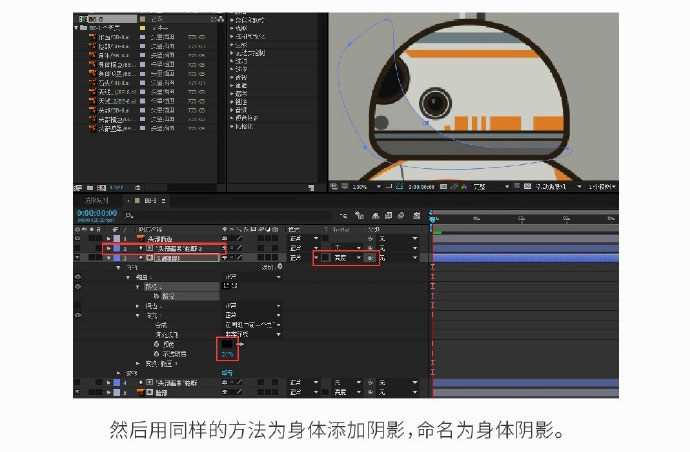Click the viewer footer current time readout

pyautogui.click(x=421, y=187)
